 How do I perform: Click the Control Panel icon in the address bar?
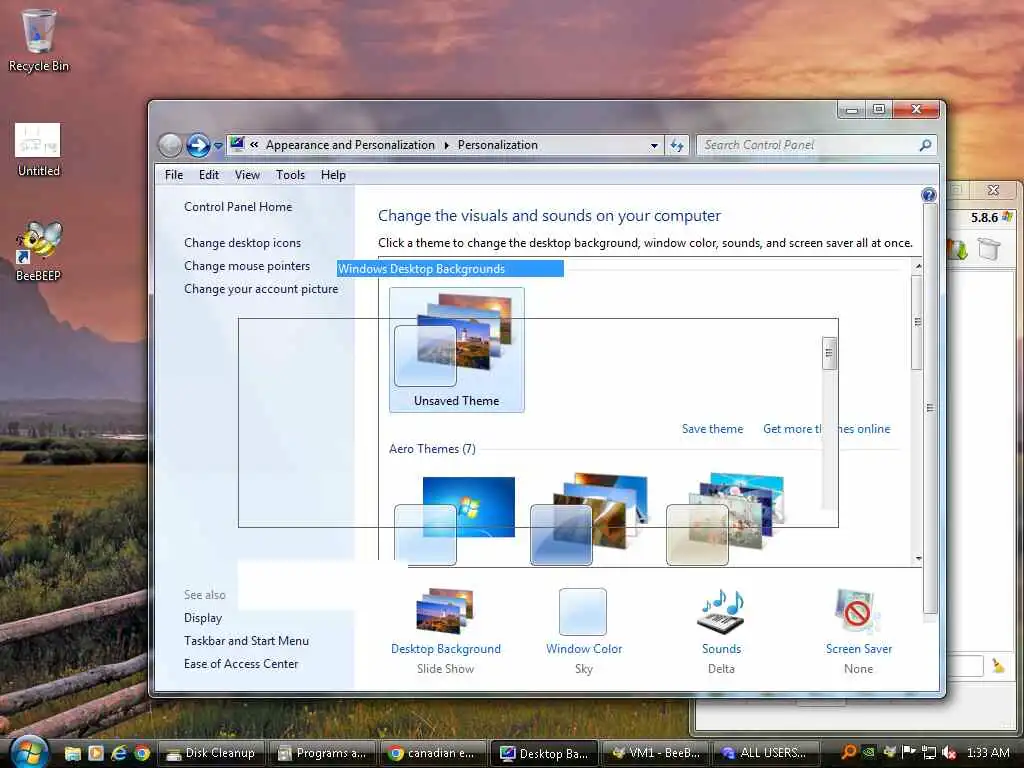pos(238,144)
